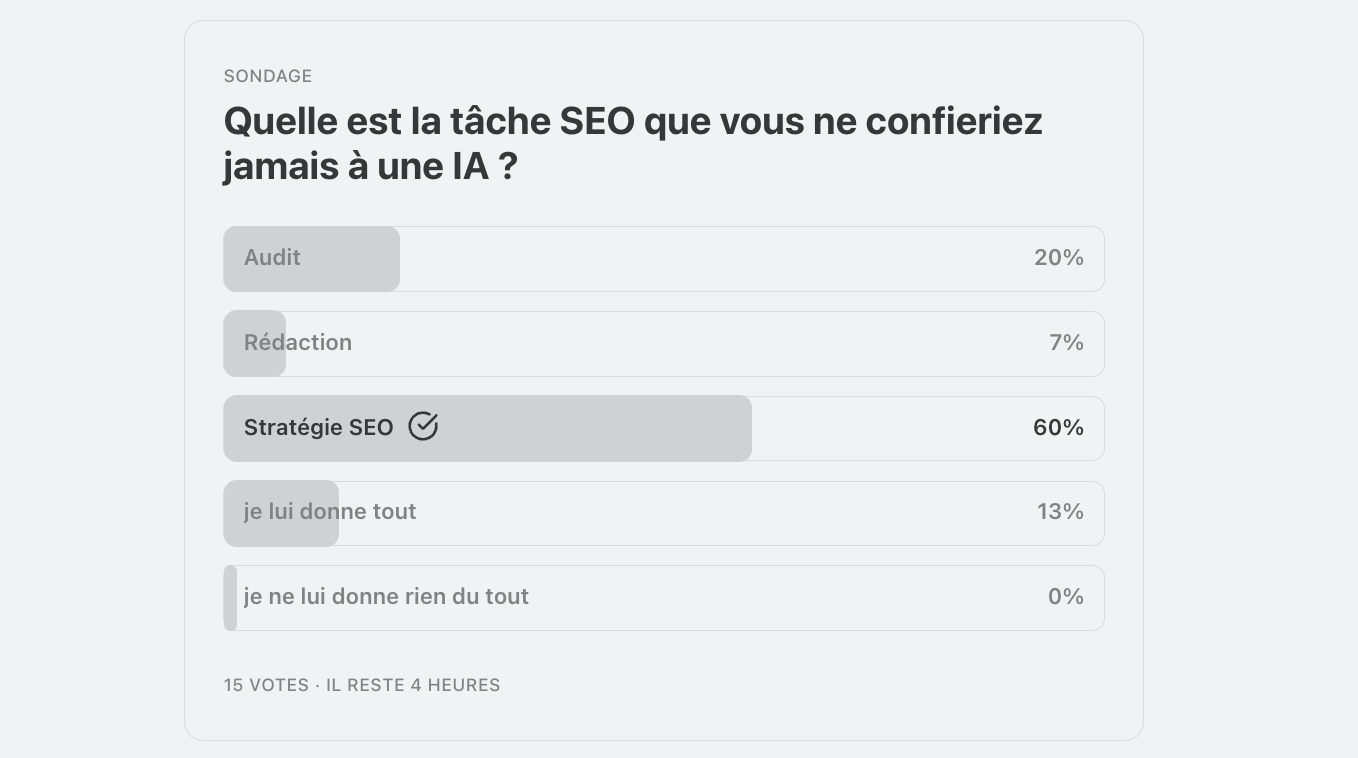Click the 0% result label
1358x758 pixels.
(x=1066, y=597)
